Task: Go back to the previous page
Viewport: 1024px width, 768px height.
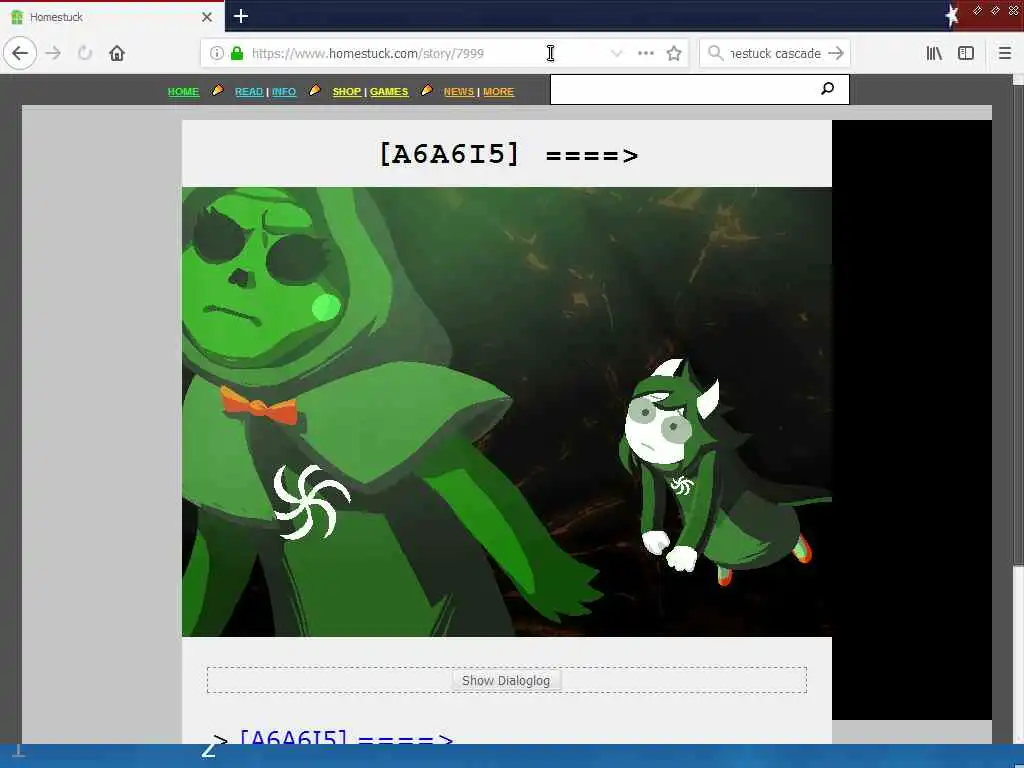Action: tap(20, 53)
